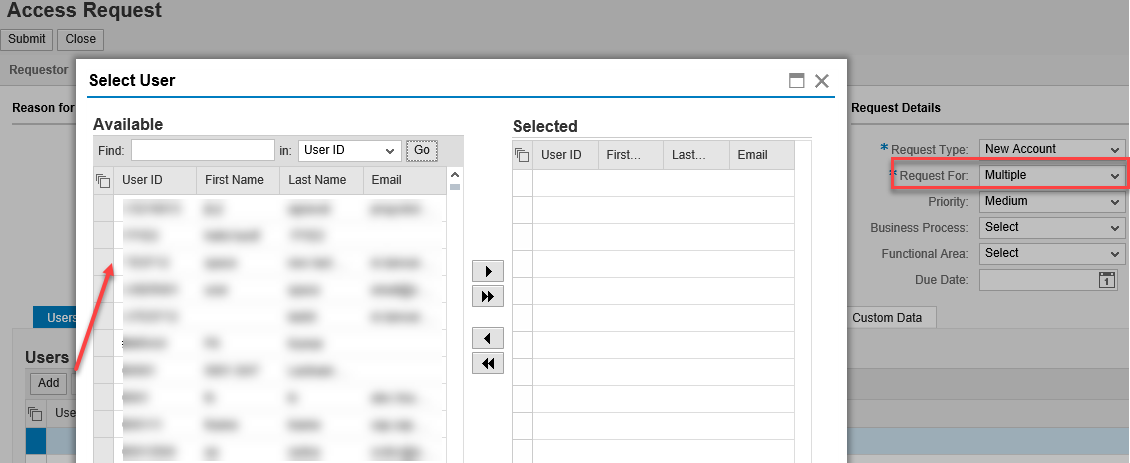Viewport: 1130px width, 463px height.
Task: Maximize the Select User dialog
Action: click(x=796, y=81)
